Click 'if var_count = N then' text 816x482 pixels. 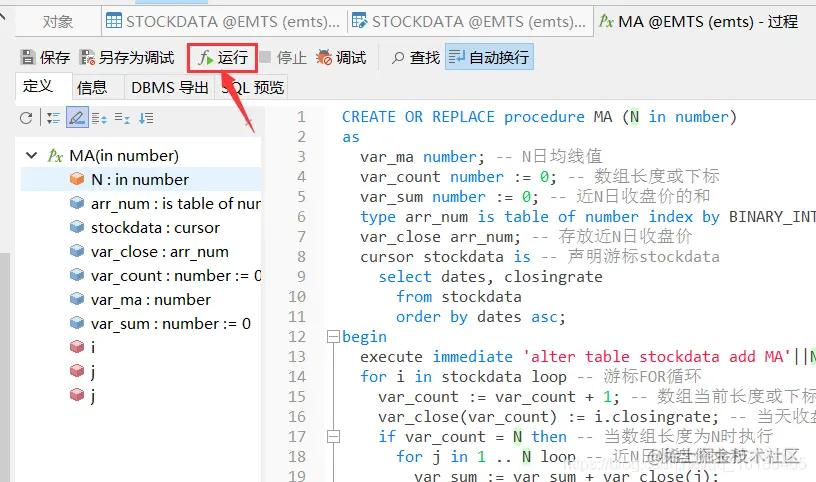coord(473,437)
